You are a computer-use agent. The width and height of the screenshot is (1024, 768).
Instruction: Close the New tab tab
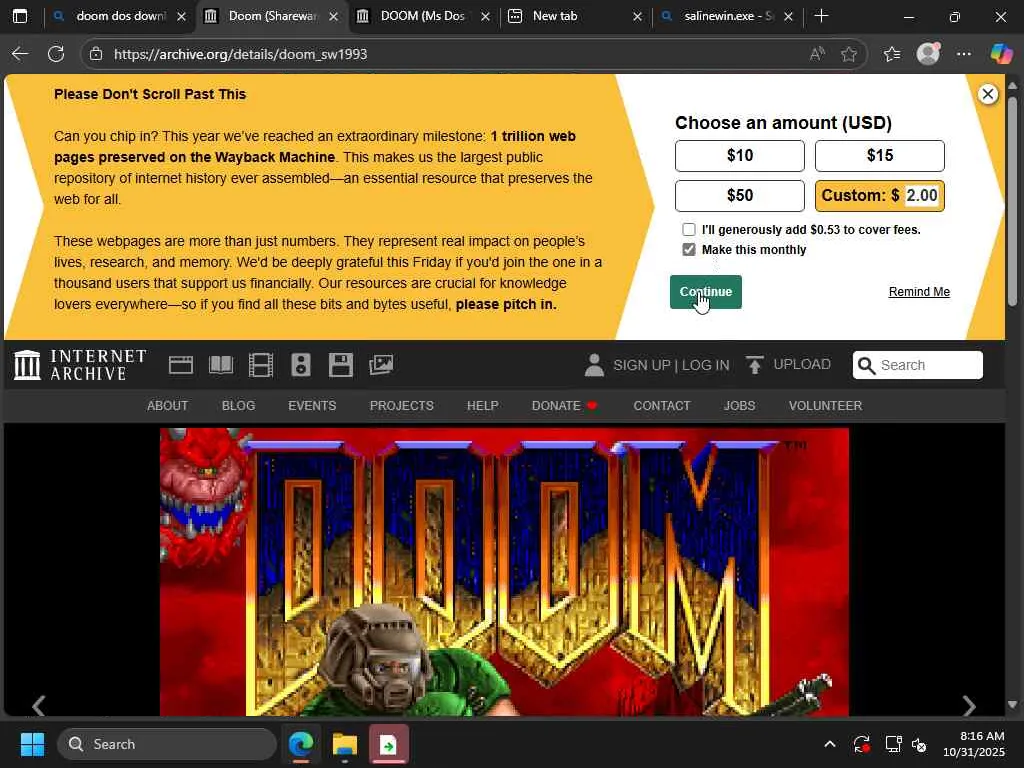click(637, 17)
